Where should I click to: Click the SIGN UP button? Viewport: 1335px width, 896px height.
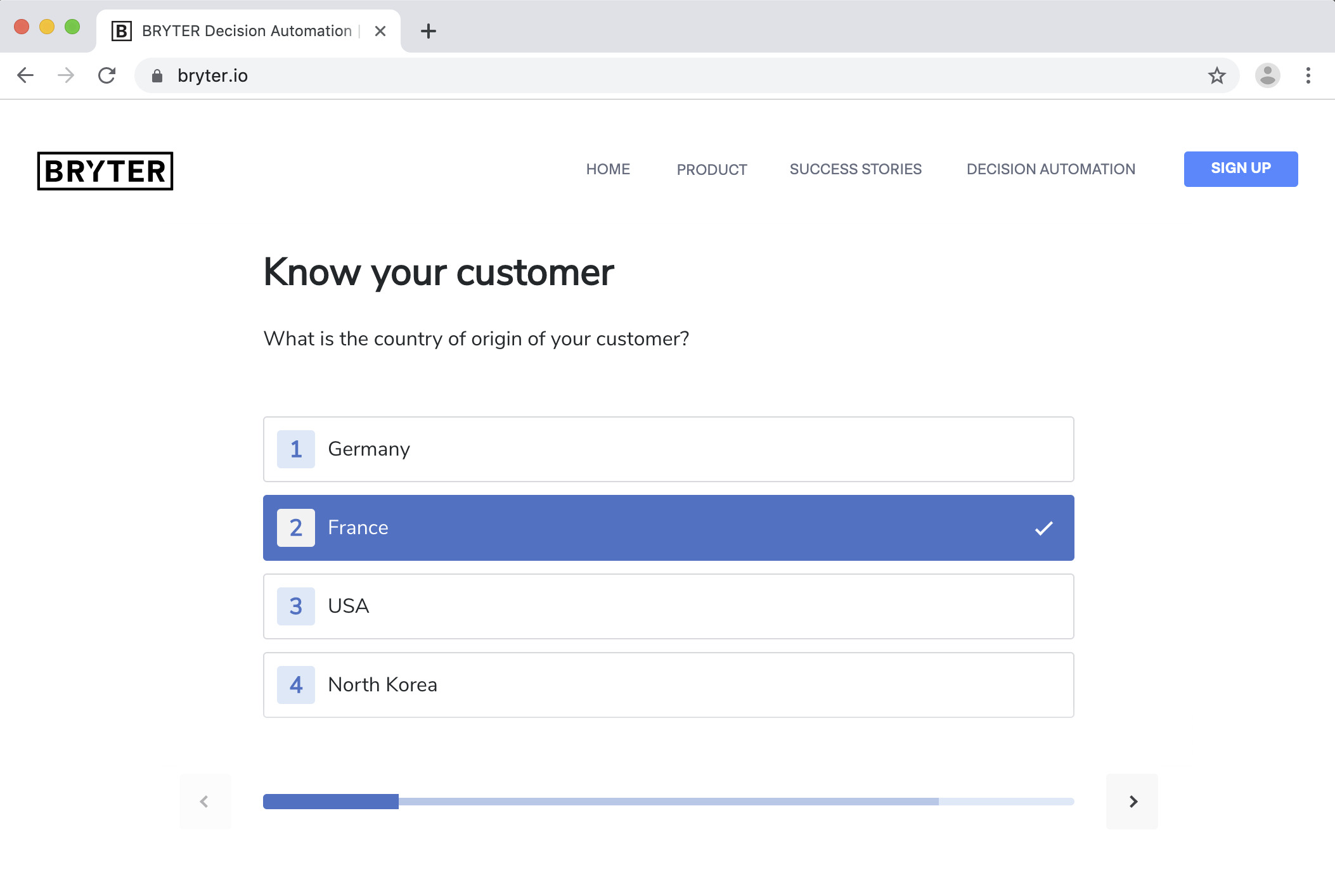coord(1241,169)
